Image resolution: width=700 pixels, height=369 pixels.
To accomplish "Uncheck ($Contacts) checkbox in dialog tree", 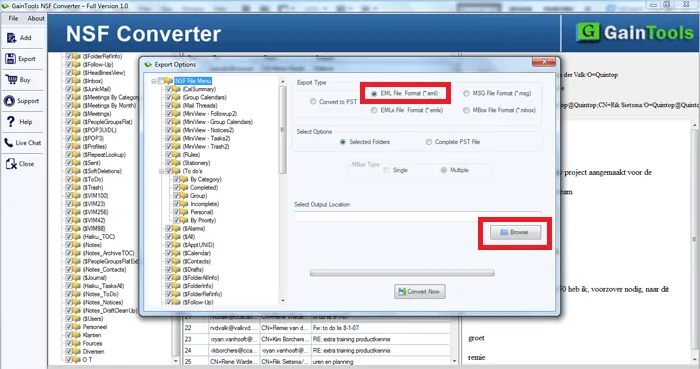I will [x=169, y=261].
